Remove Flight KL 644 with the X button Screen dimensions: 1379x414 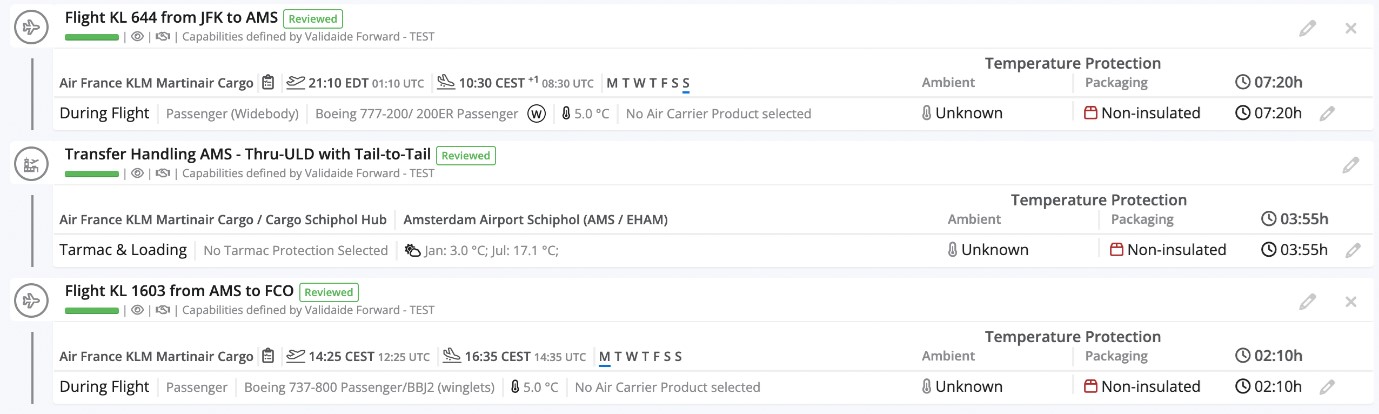[1351, 28]
